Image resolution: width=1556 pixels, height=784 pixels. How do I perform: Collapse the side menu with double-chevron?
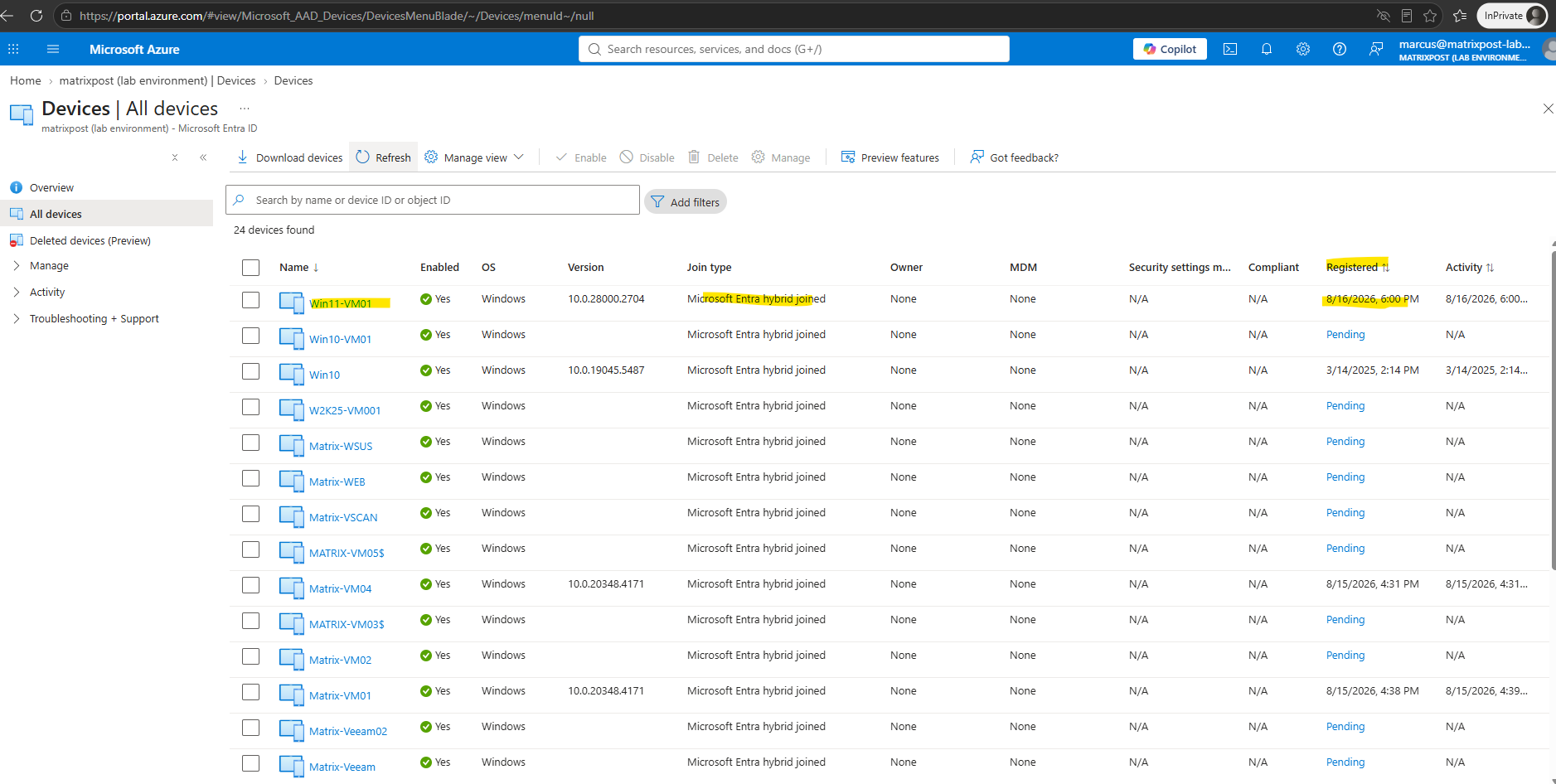(203, 157)
